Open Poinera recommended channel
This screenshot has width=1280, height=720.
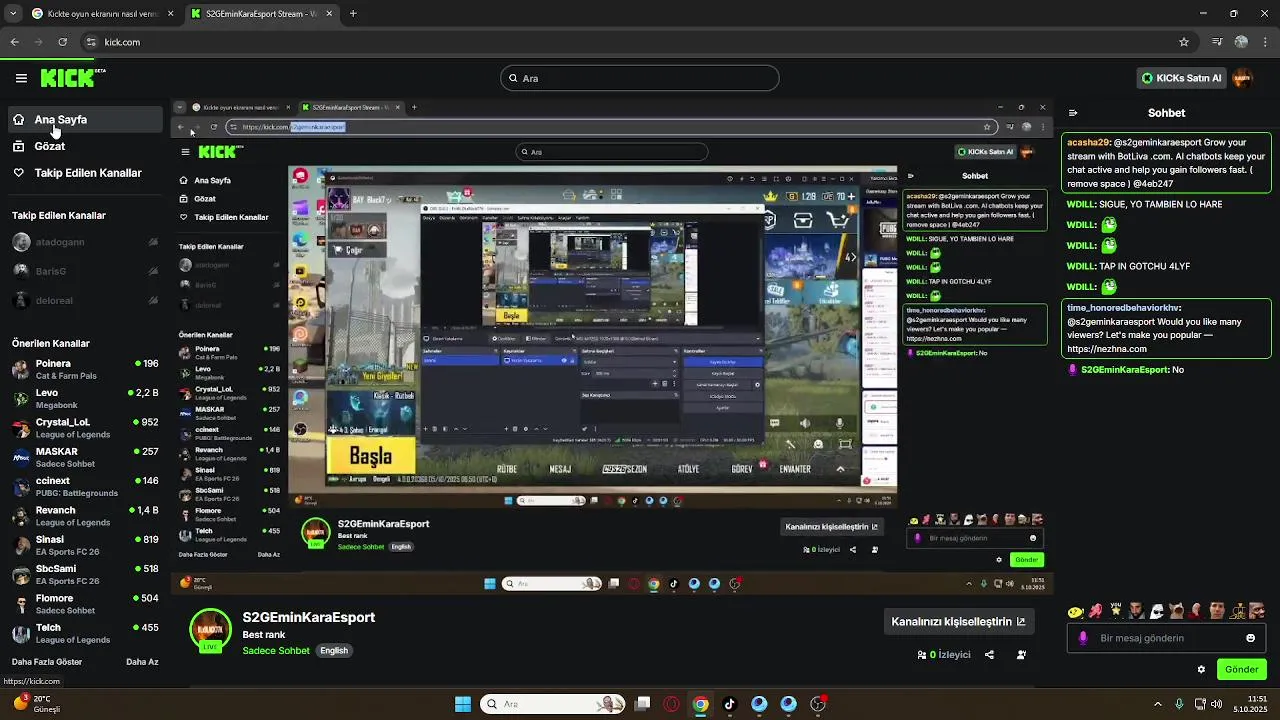(x=85, y=369)
